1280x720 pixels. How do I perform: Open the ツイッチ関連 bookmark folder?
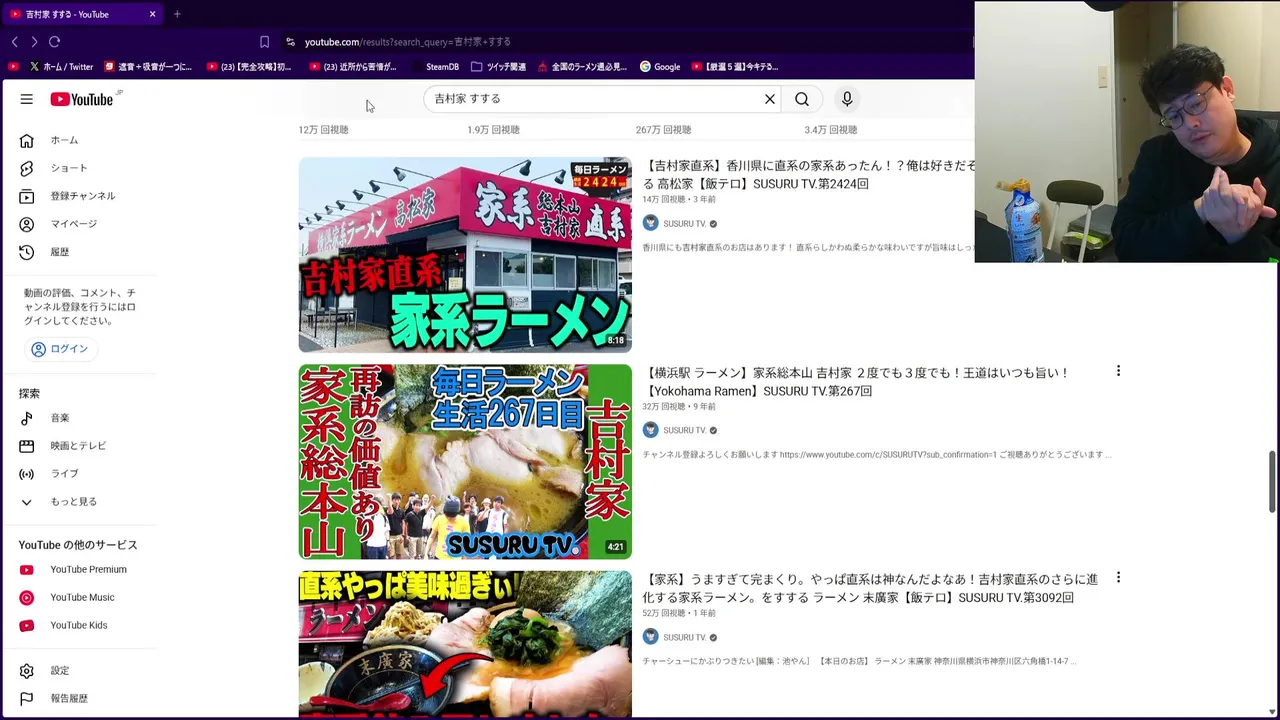tap(498, 67)
